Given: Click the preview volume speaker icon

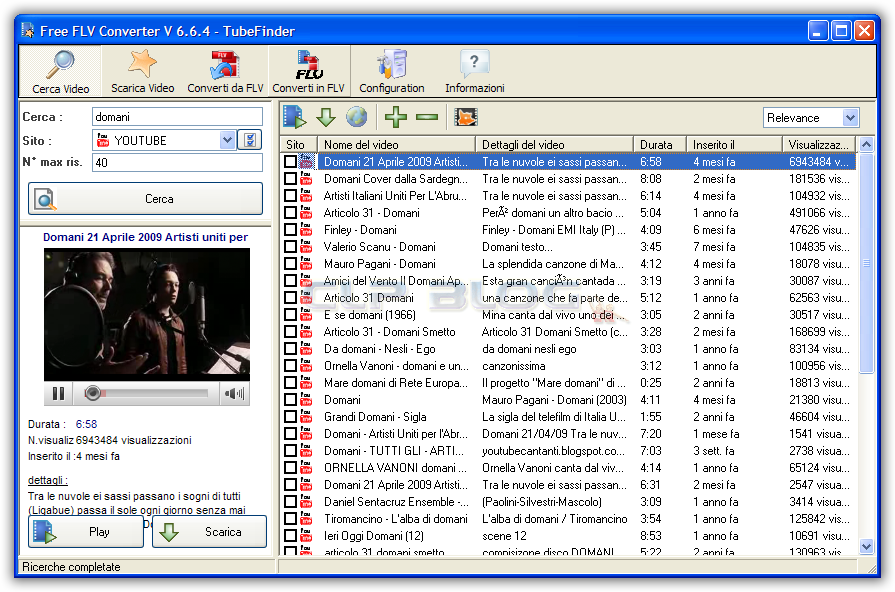Looking at the screenshot, I should (234, 393).
